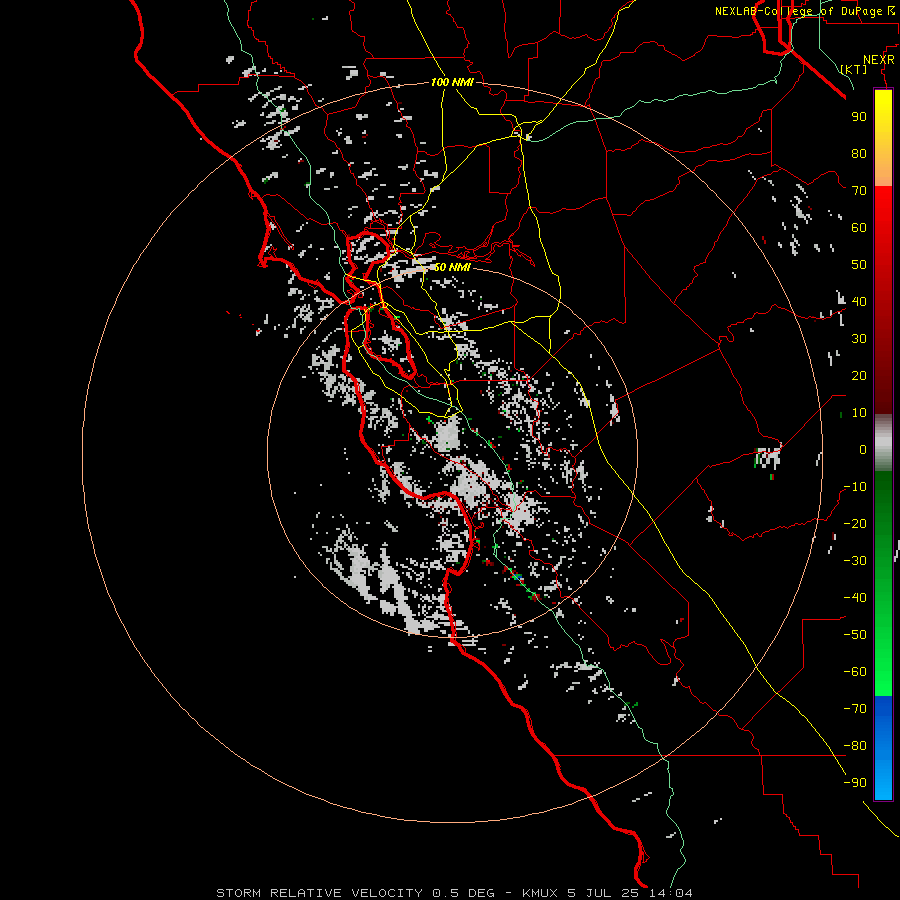Click the 0 value on the velocity scale
The image size is (900, 900).
coord(863,449)
